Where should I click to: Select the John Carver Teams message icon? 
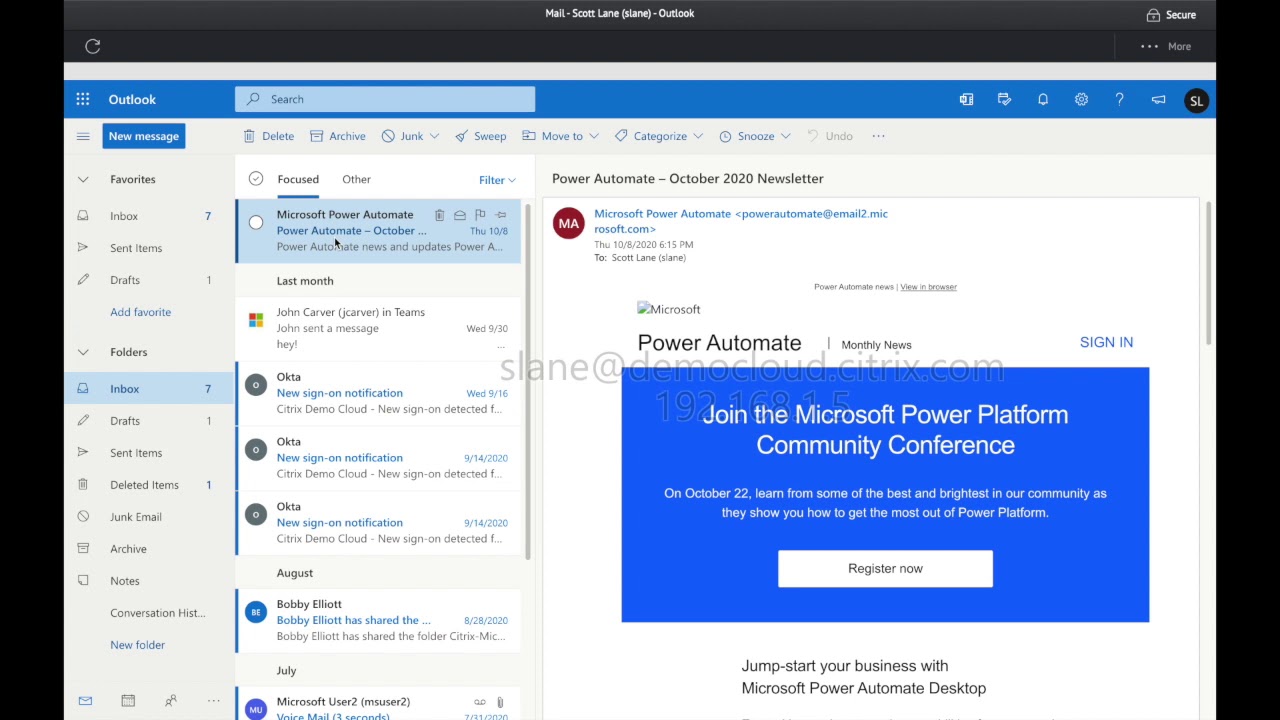256,320
